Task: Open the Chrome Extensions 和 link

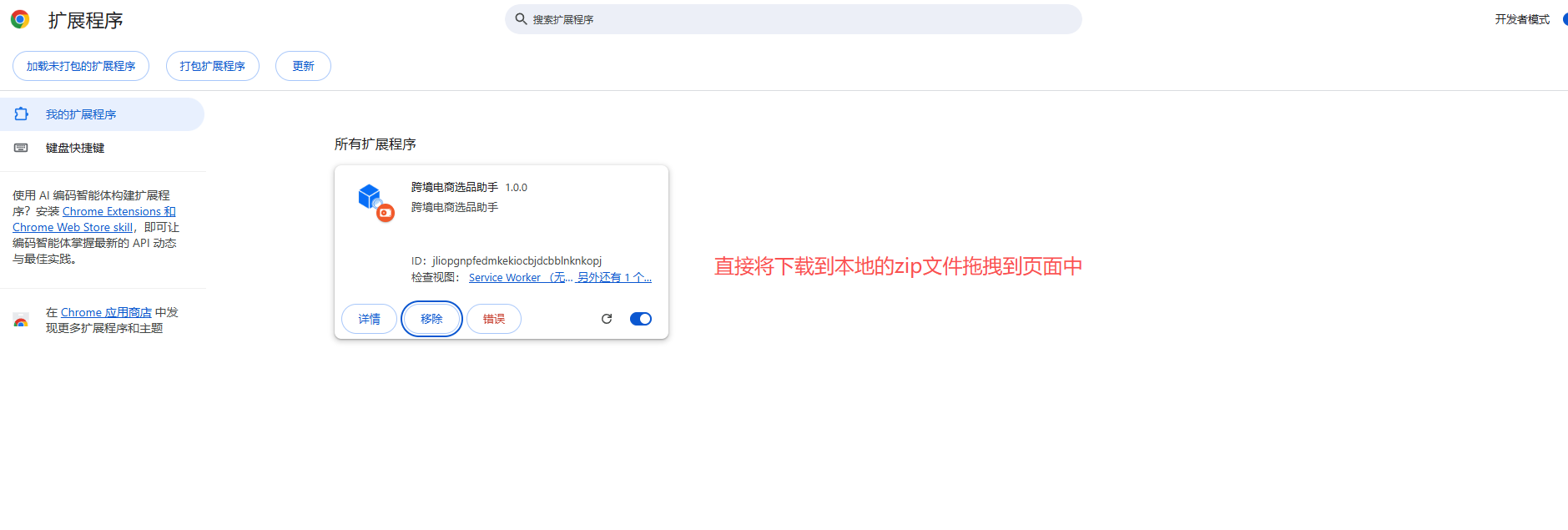Action: click(x=119, y=211)
